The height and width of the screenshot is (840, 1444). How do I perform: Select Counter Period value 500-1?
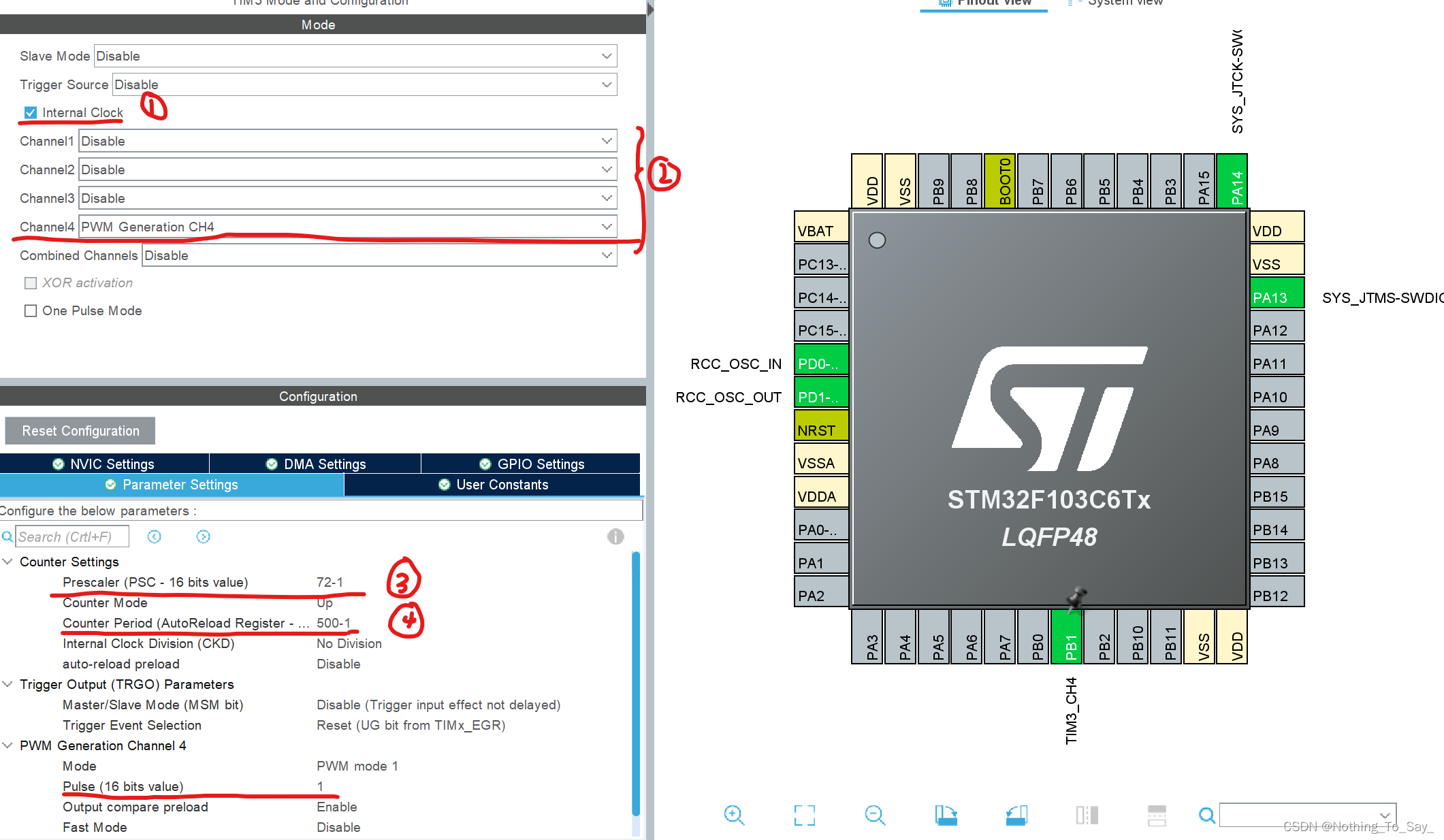(x=334, y=623)
